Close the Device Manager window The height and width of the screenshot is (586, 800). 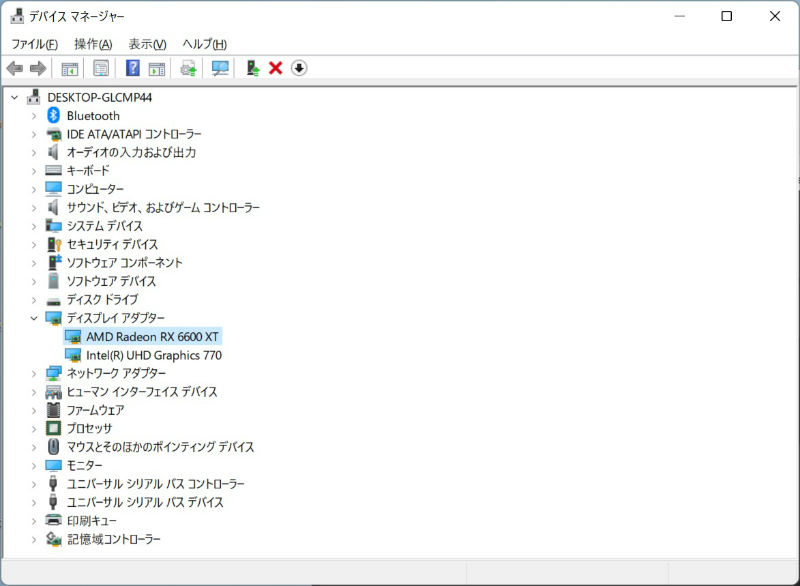click(774, 16)
